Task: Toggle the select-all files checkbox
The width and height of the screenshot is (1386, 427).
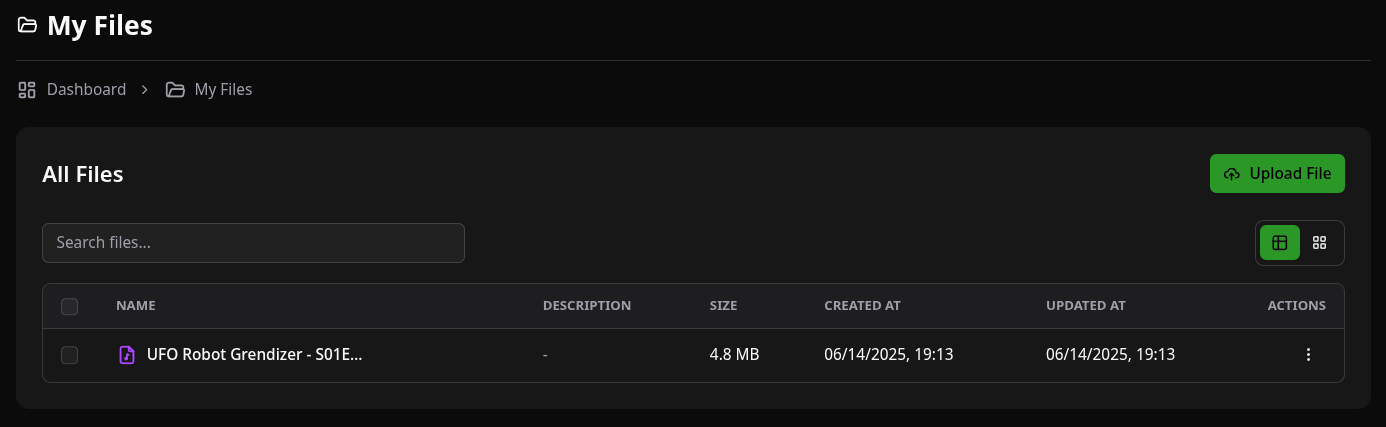Action: click(x=69, y=306)
